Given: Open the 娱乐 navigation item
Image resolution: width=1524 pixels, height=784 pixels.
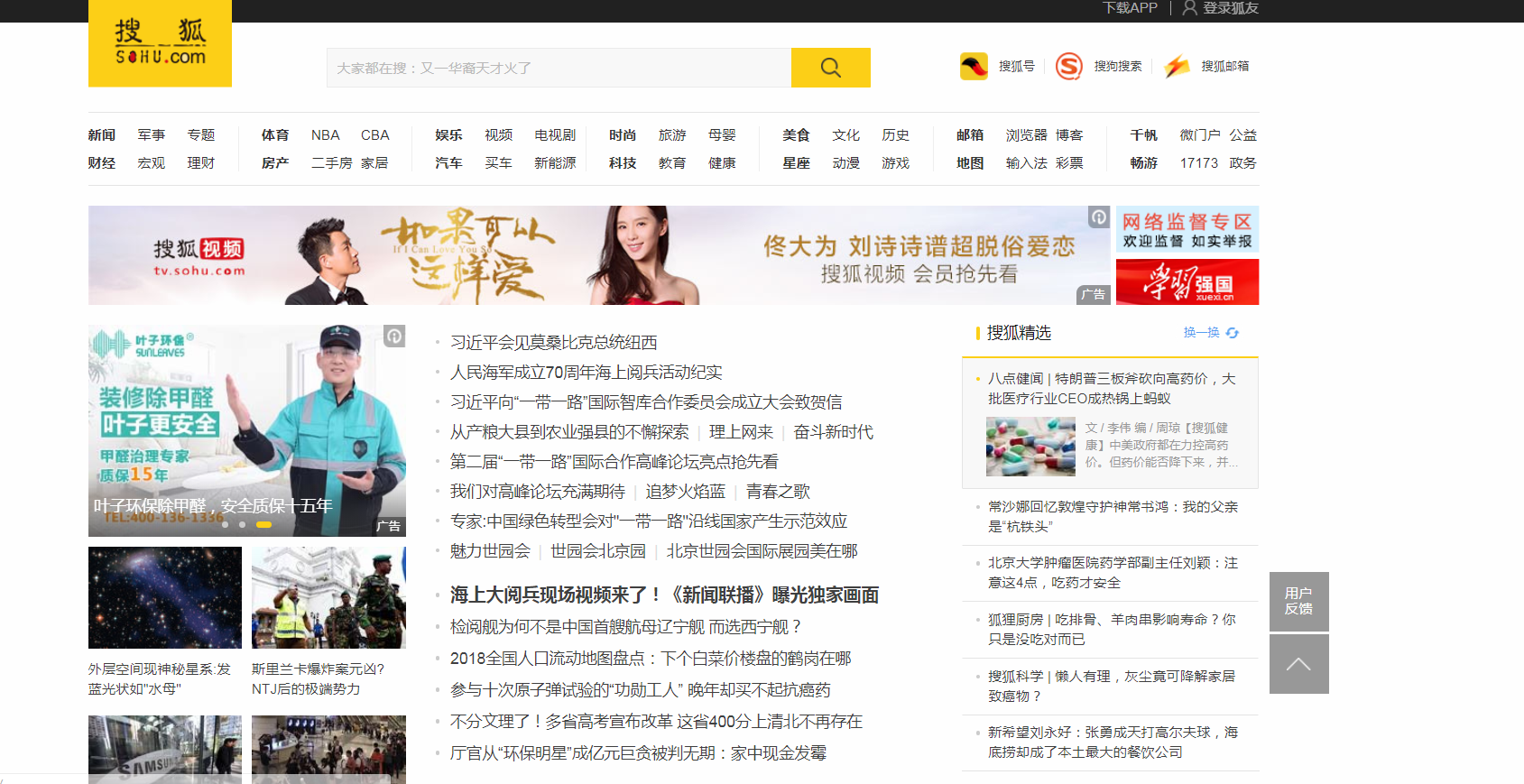Looking at the screenshot, I should pos(448,135).
